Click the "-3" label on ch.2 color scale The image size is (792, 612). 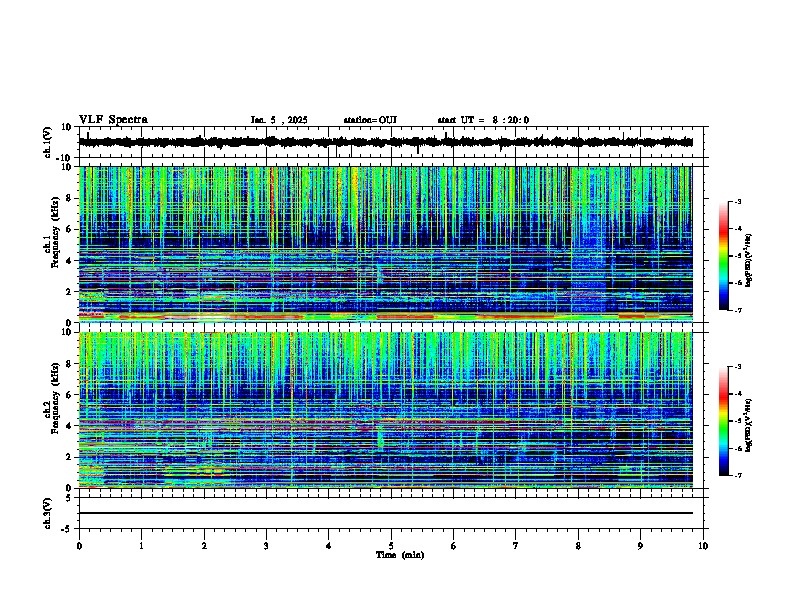coord(737,367)
